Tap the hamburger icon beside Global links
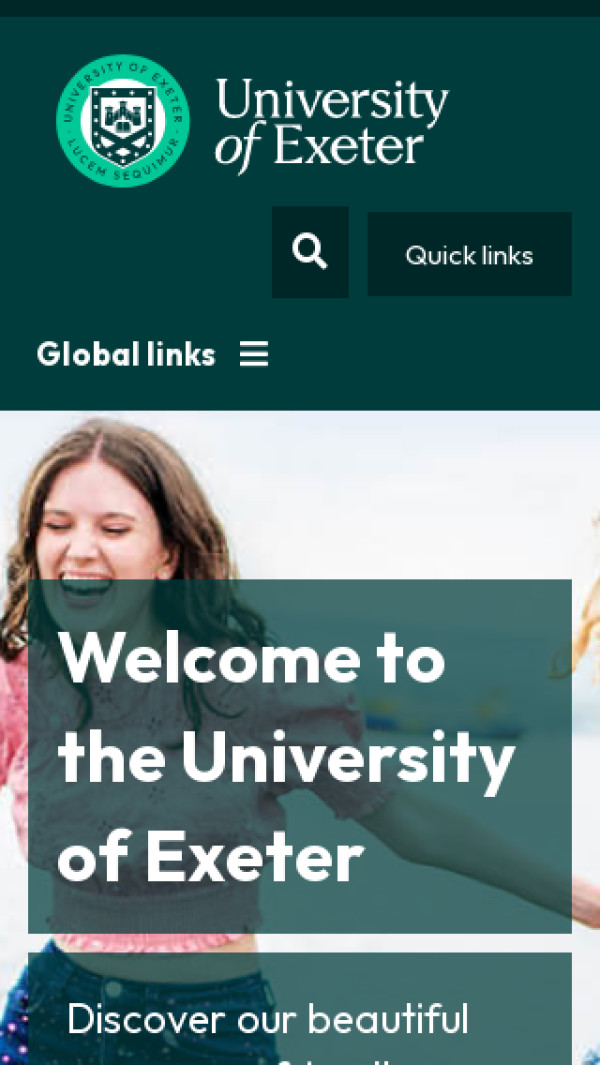600x1065 pixels. point(254,354)
